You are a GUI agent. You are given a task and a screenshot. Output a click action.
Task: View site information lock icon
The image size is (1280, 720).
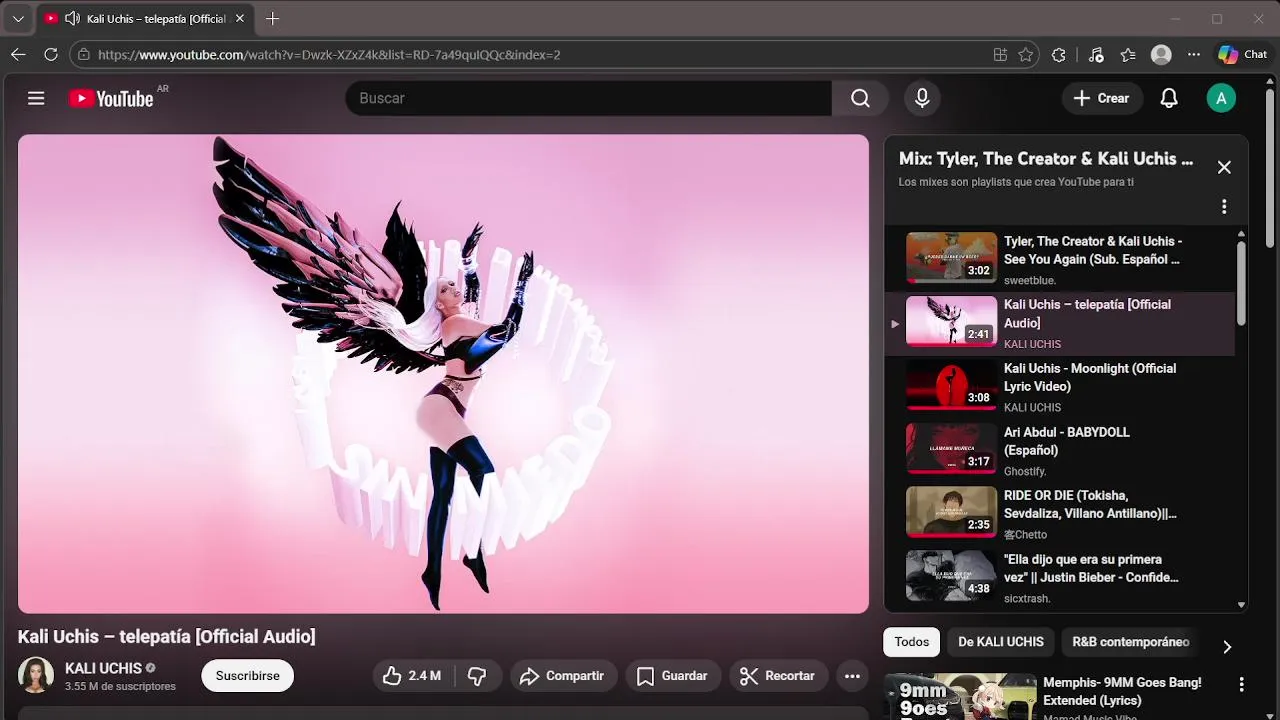pyautogui.click(x=84, y=55)
